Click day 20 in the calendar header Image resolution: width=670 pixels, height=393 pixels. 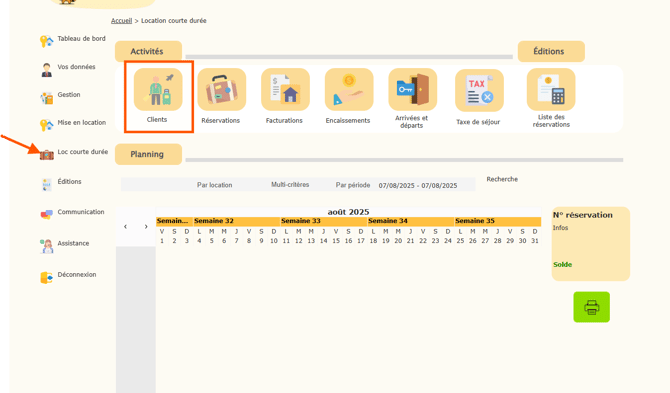pyautogui.click(x=398, y=241)
